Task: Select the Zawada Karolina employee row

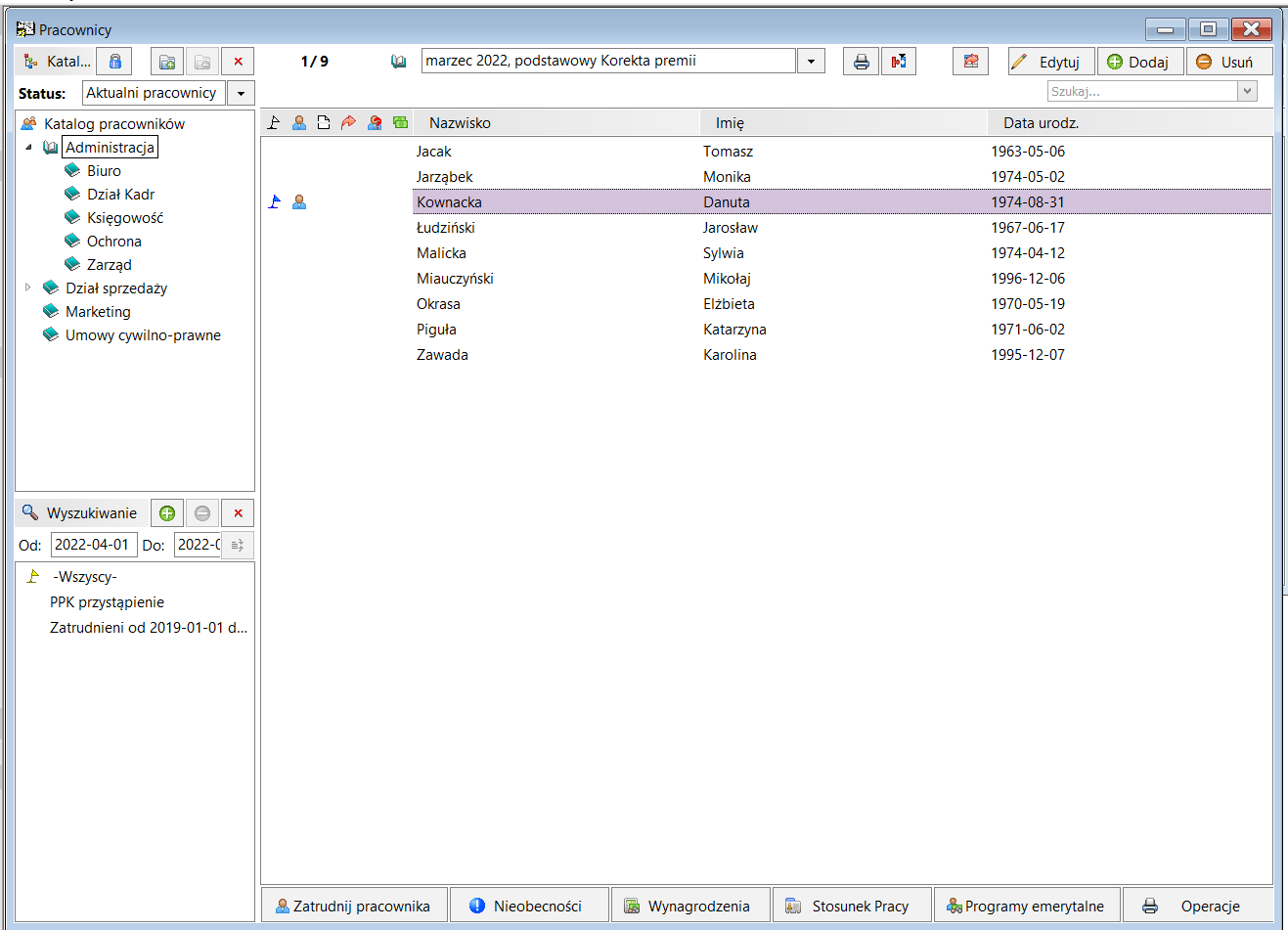Action: click(x=767, y=355)
